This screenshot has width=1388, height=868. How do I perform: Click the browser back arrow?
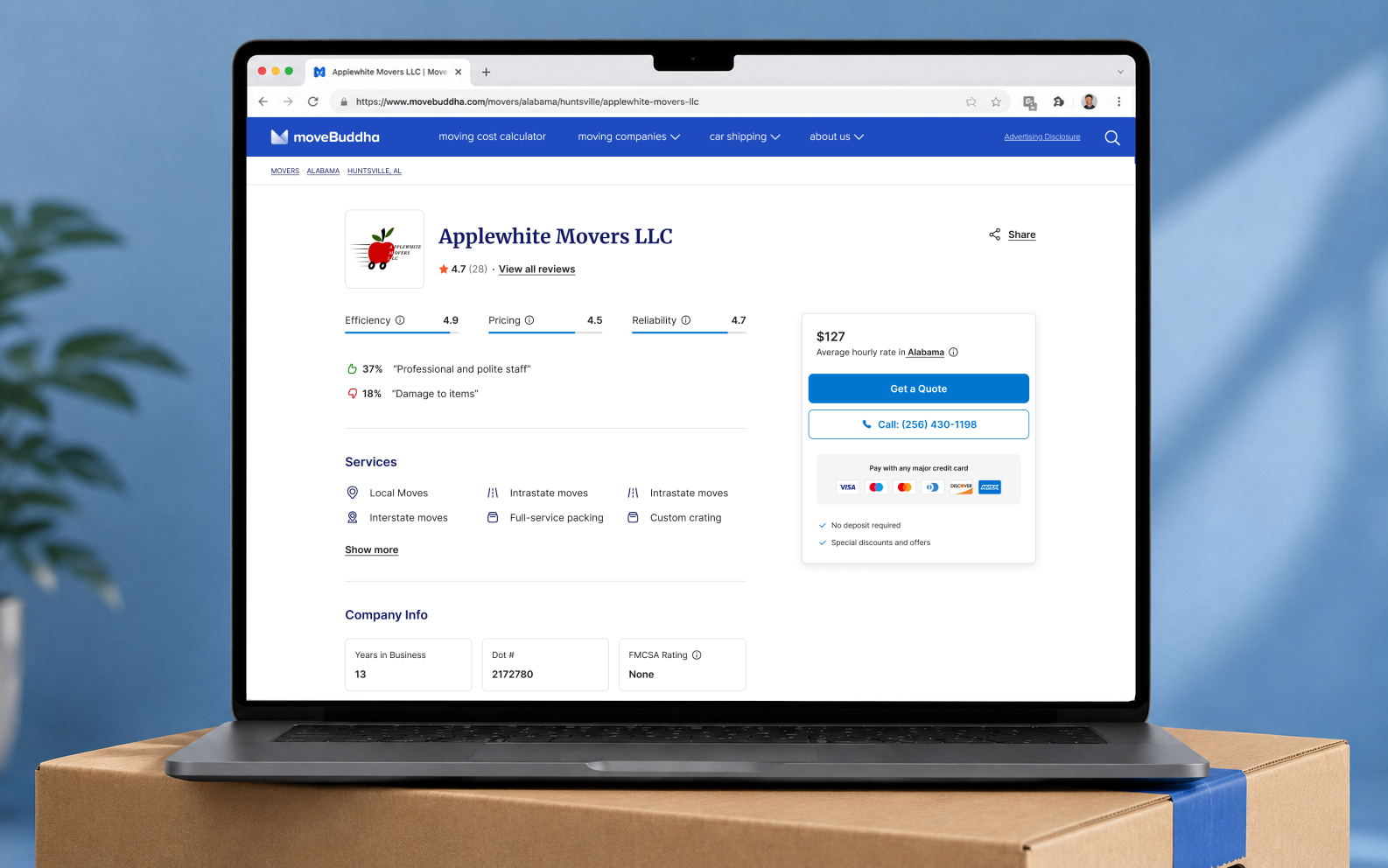click(x=263, y=101)
